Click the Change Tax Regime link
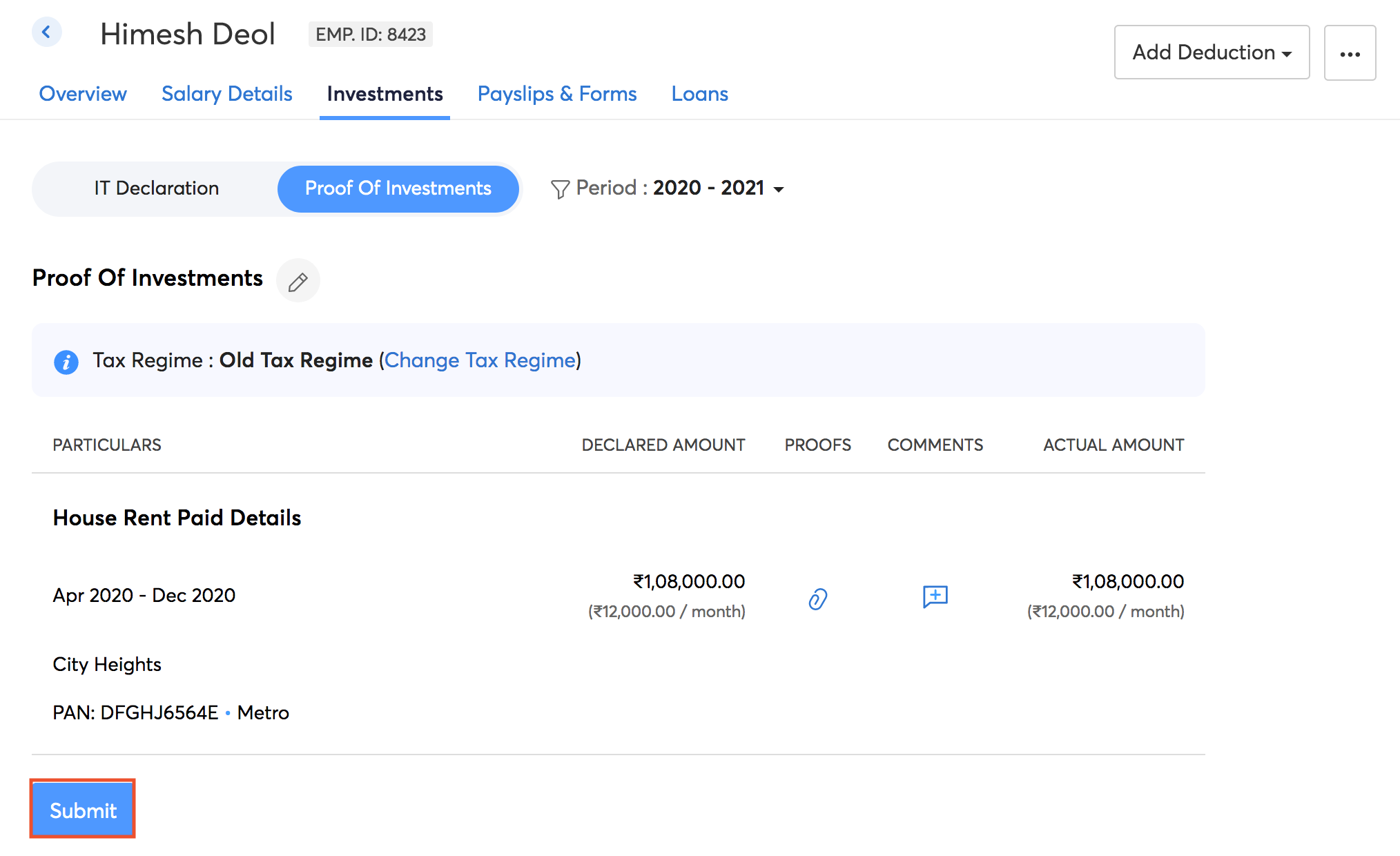 tap(481, 360)
